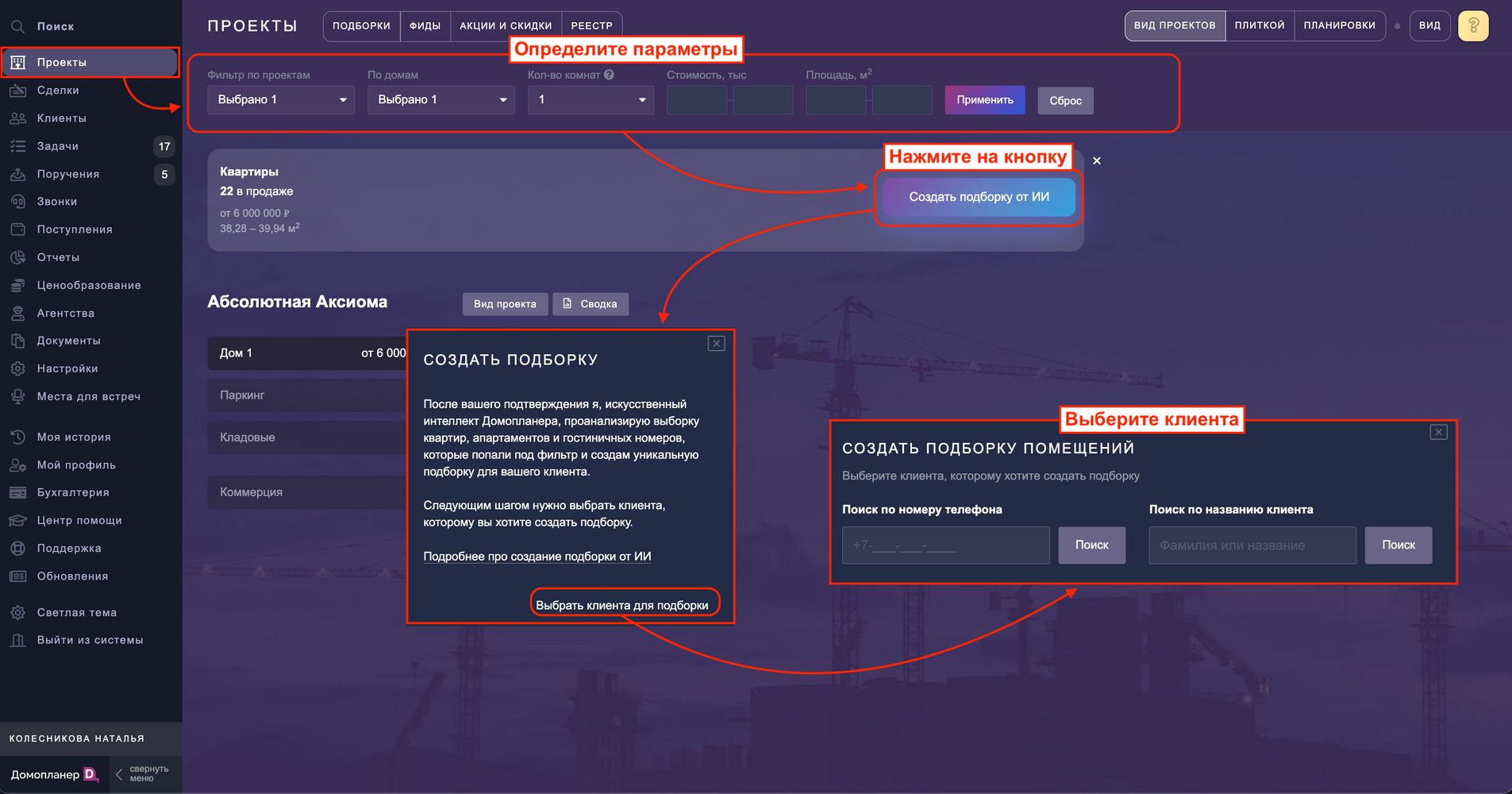
Task: Open the Ценообразование section icon
Action: (17, 285)
